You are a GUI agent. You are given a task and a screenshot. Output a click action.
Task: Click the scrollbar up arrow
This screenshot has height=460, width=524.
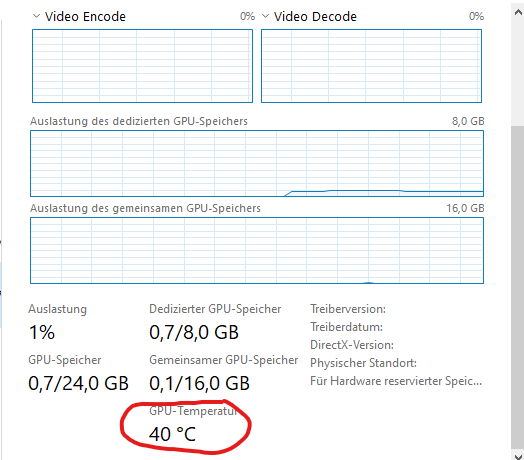pyautogui.click(x=518, y=13)
